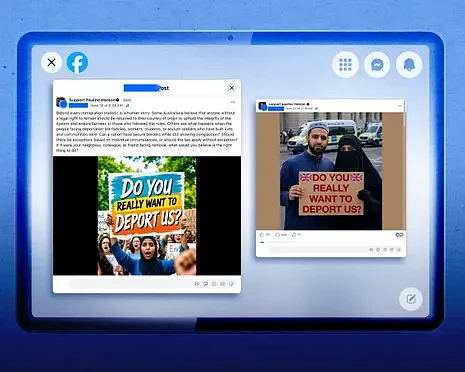
Task: Click group avatar on right post card
Action: coord(263,106)
